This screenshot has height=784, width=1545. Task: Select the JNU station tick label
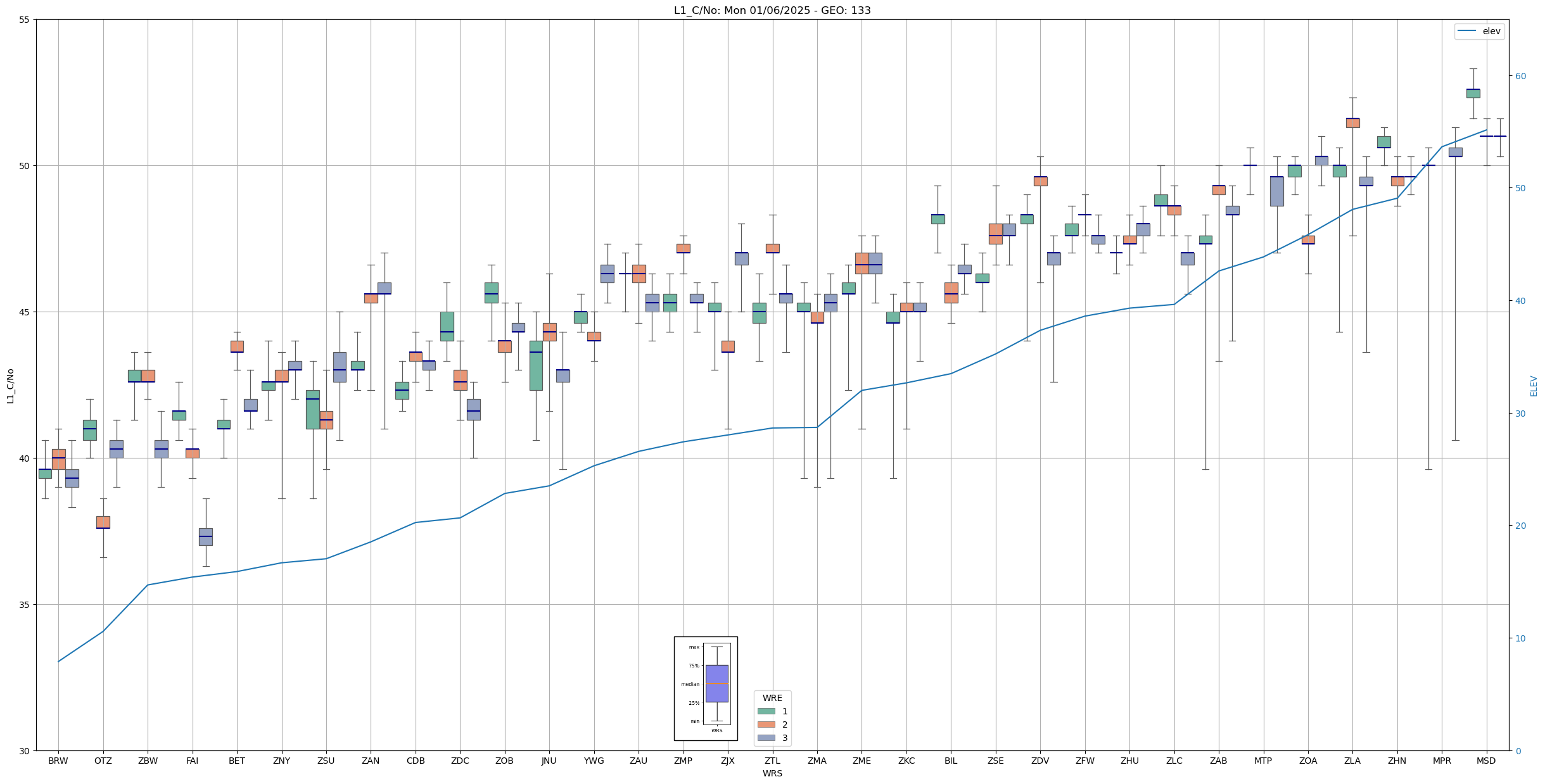coord(549,761)
